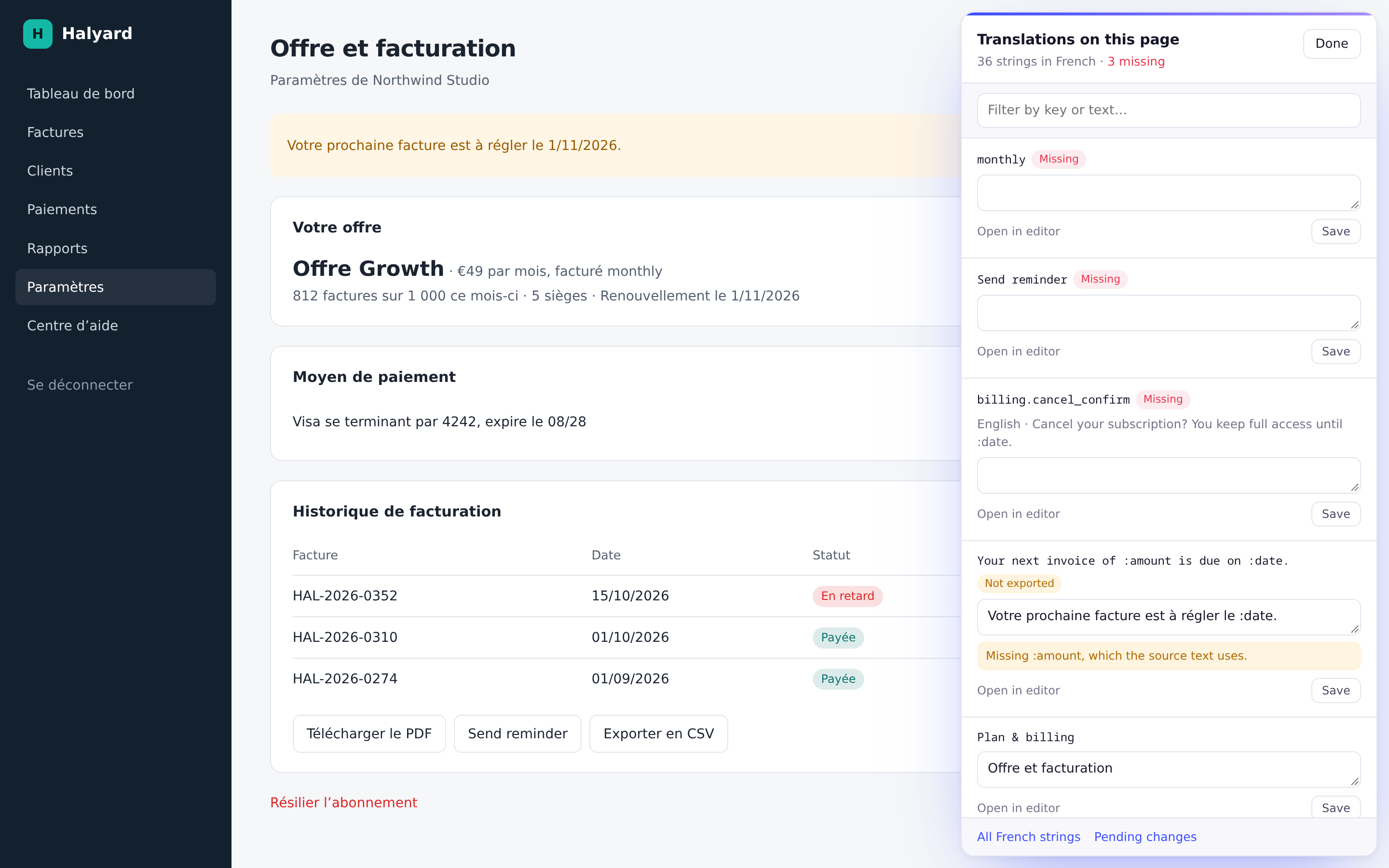Click the Halyard logo icon
The width and height of the screenshot is (1389, 868).
pos(37,34)
